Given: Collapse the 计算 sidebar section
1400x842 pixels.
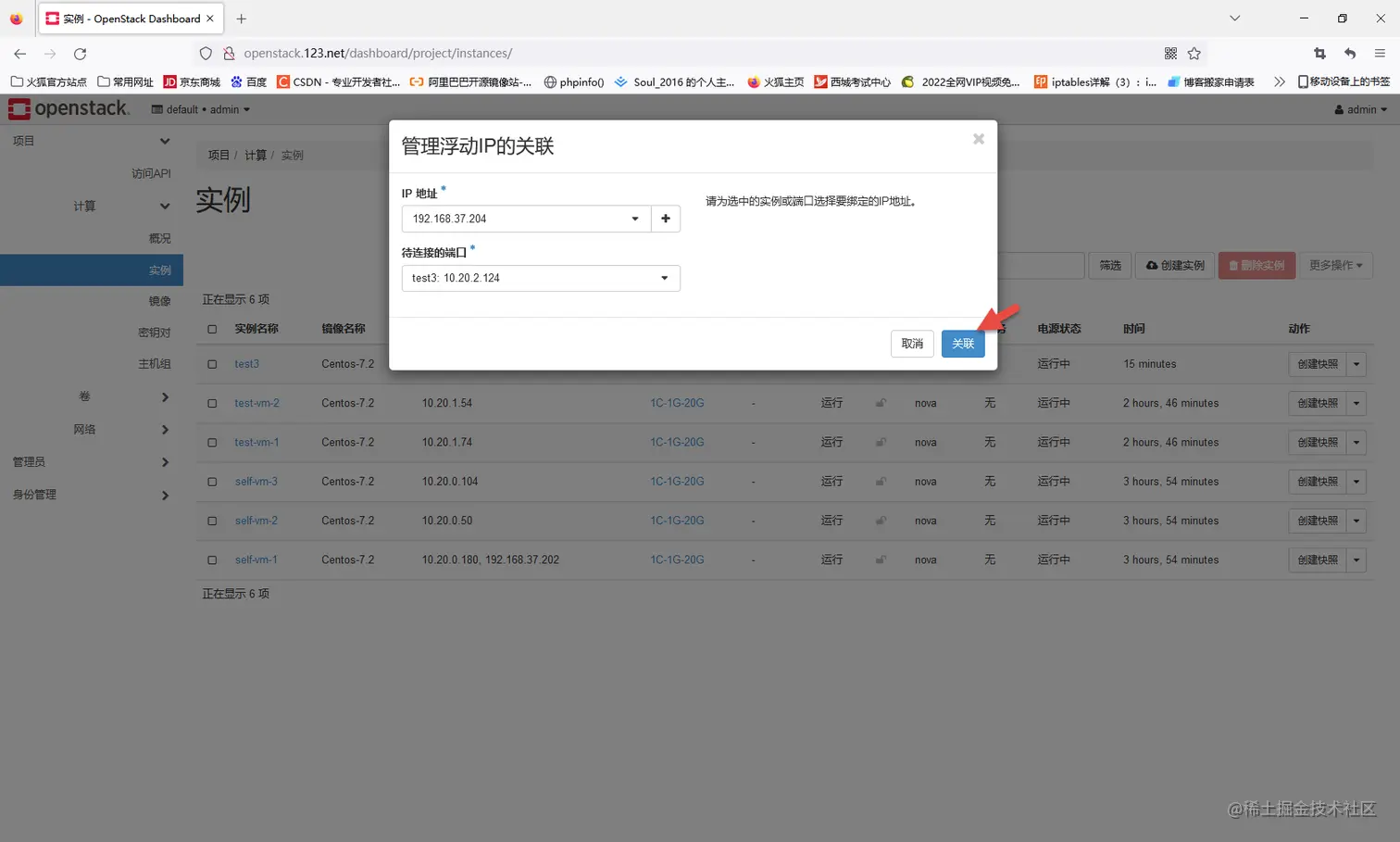Looking at the screenshot, I should point(92,206).
